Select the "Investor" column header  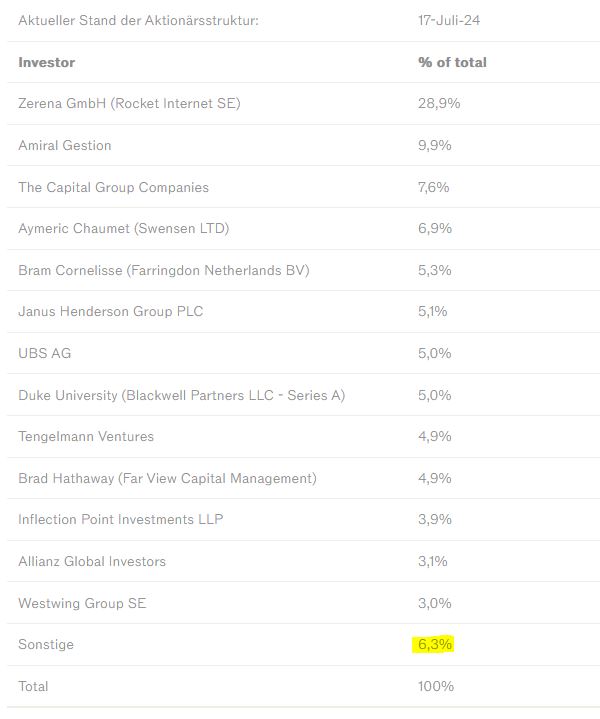[x=46, y=62]
